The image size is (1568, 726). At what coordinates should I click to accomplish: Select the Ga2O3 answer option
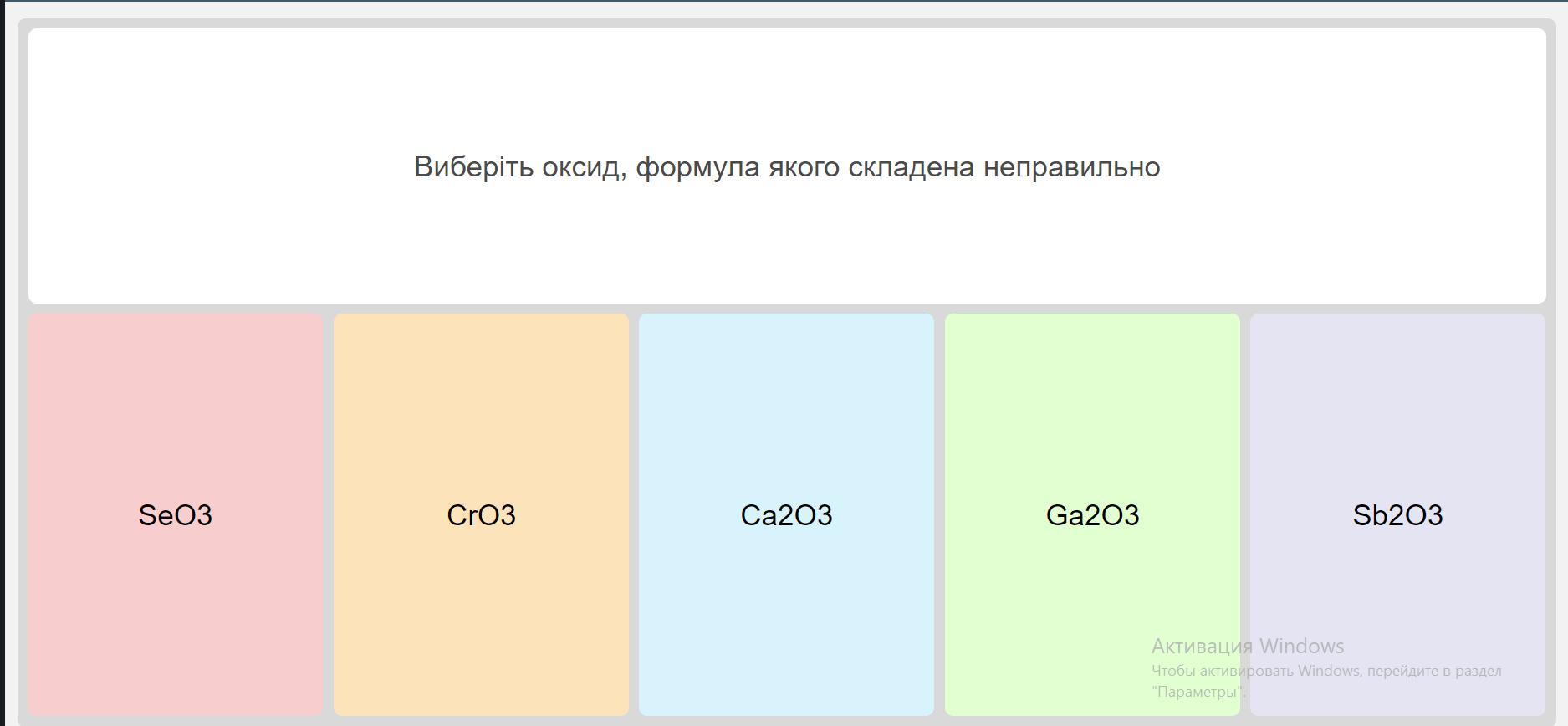[x=1092, y=514]
